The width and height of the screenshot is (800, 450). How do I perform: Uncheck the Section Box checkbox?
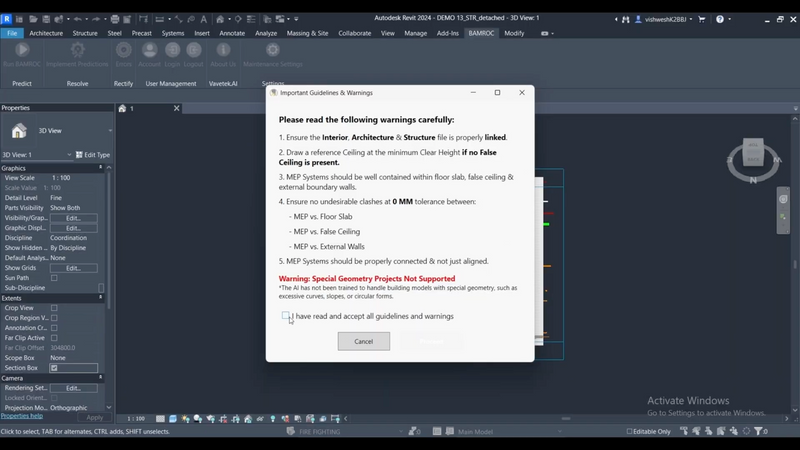pyautogui.click(x=54, y=368)
